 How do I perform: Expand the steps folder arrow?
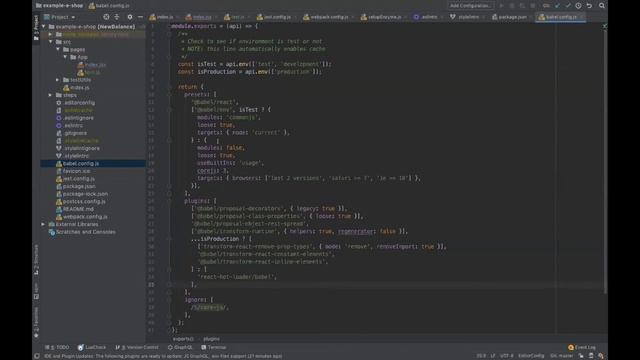click(x=51, y=95)
